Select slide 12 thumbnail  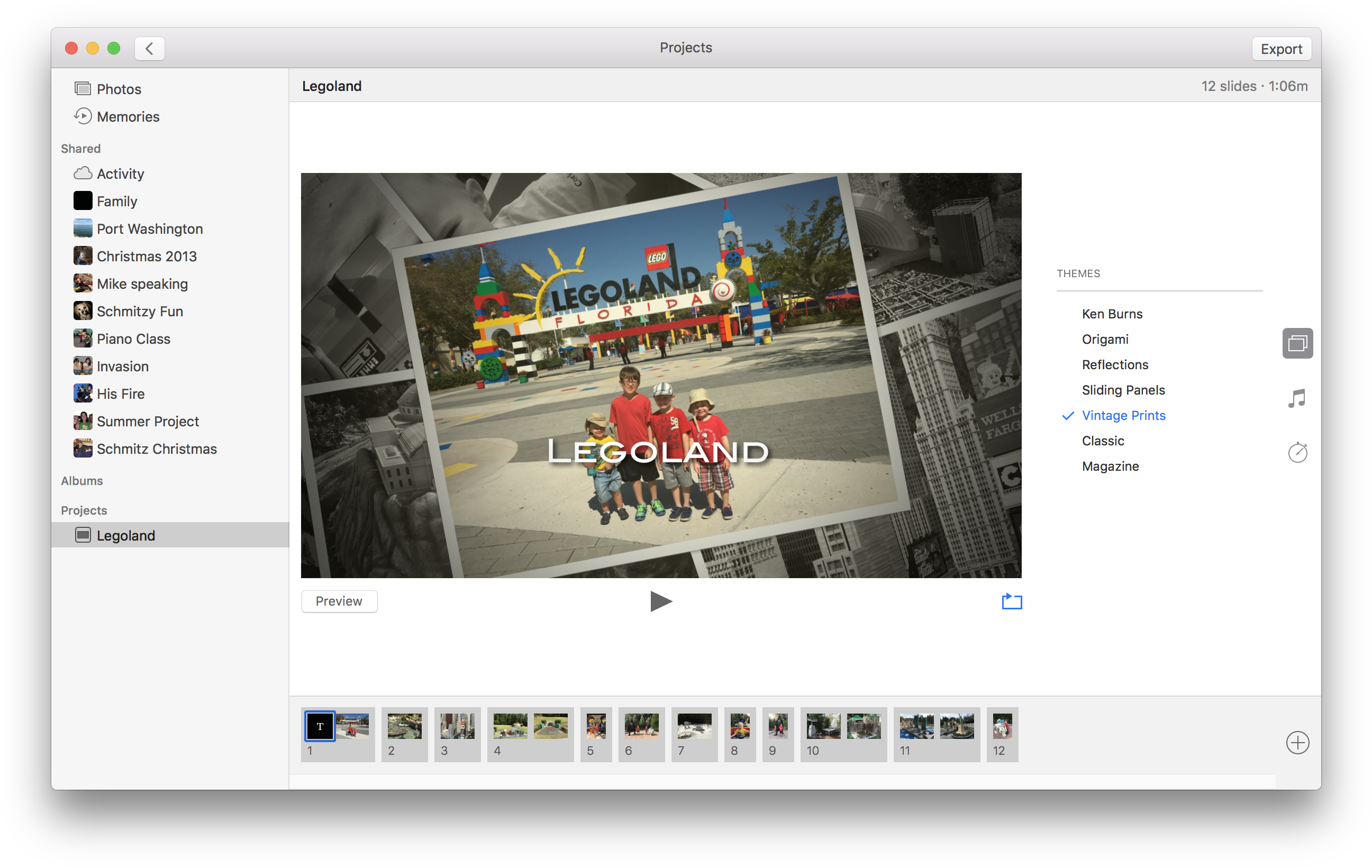[1002, 726]
